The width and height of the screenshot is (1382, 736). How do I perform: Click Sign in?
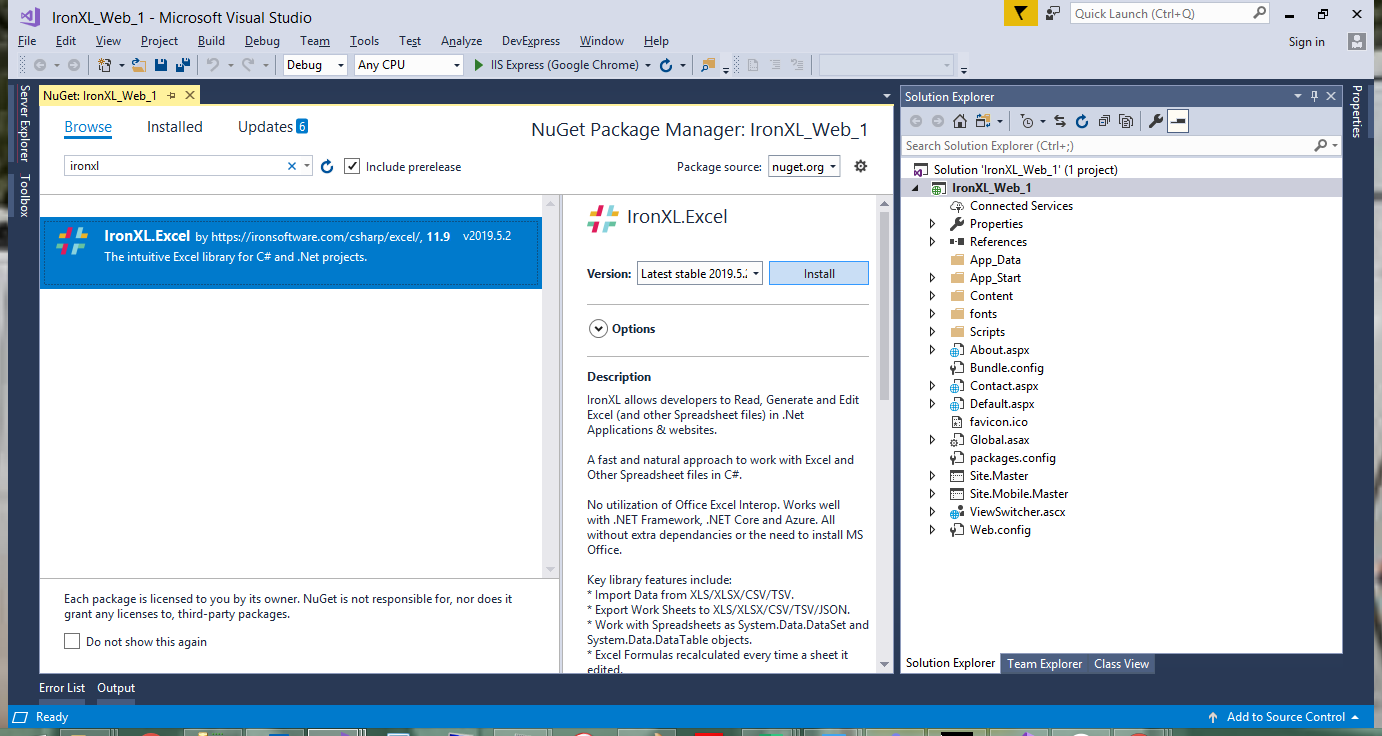1306,42
